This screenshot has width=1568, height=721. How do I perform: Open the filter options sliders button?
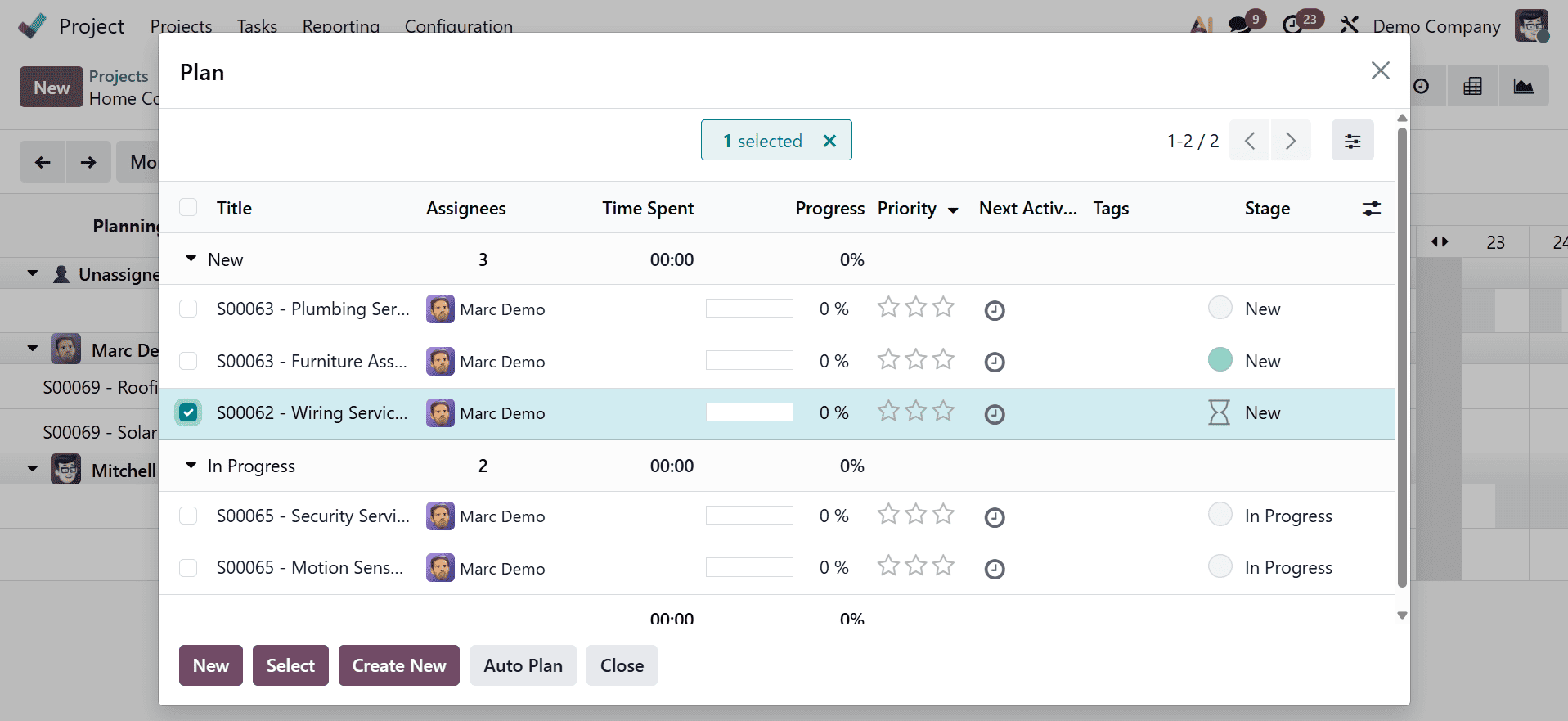click(x=1353, y=141)
